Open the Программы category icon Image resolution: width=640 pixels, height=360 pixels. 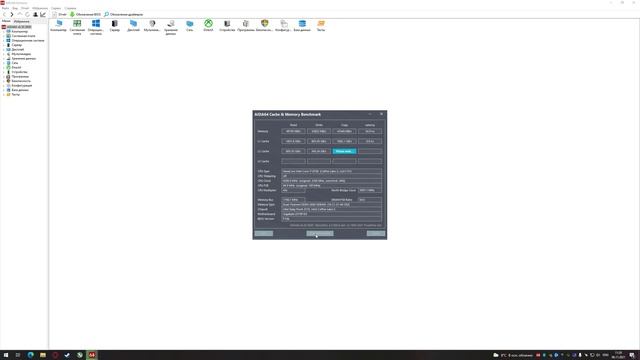point(246,25)
